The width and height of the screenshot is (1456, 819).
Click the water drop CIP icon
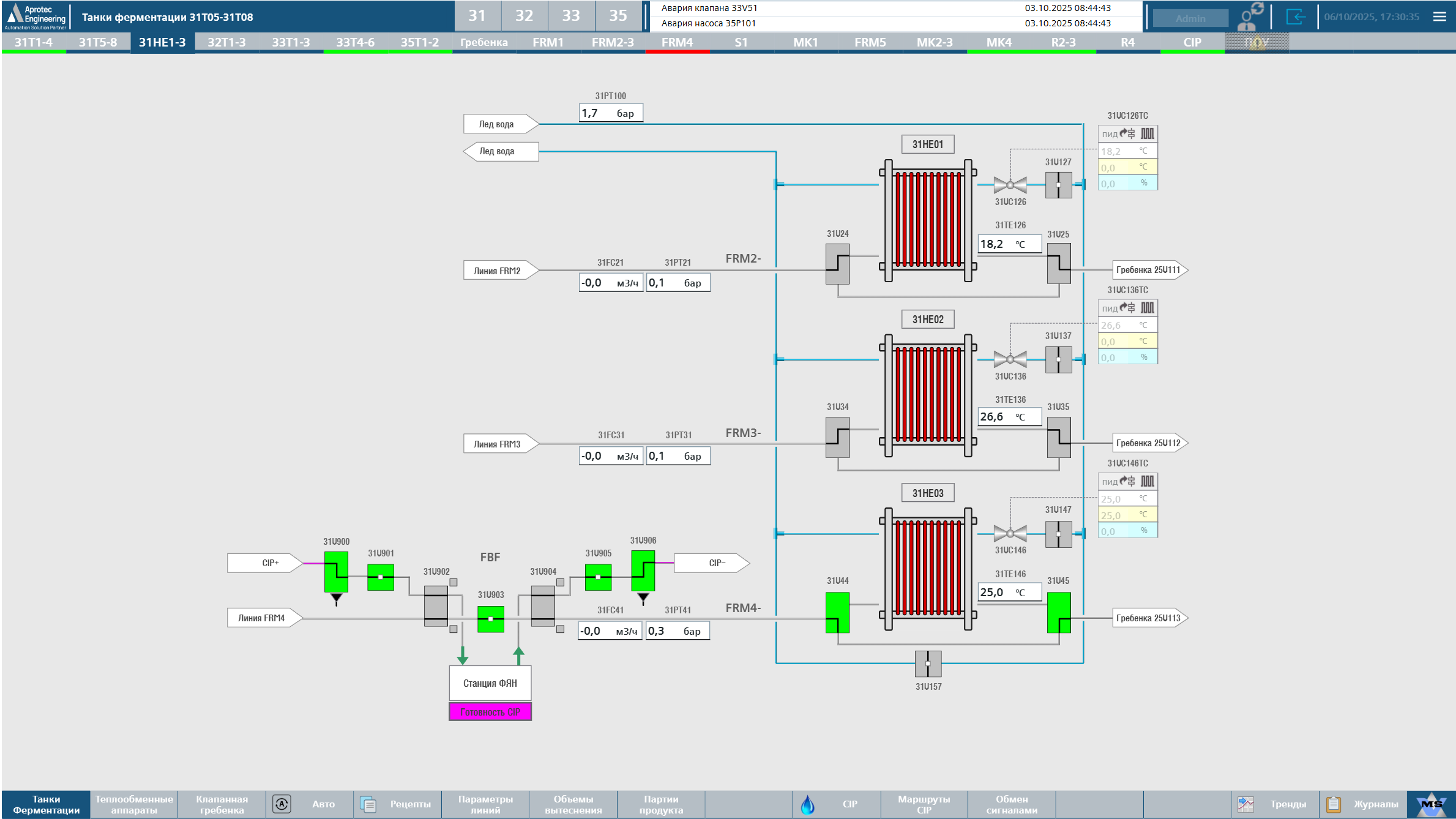(807, 804)
